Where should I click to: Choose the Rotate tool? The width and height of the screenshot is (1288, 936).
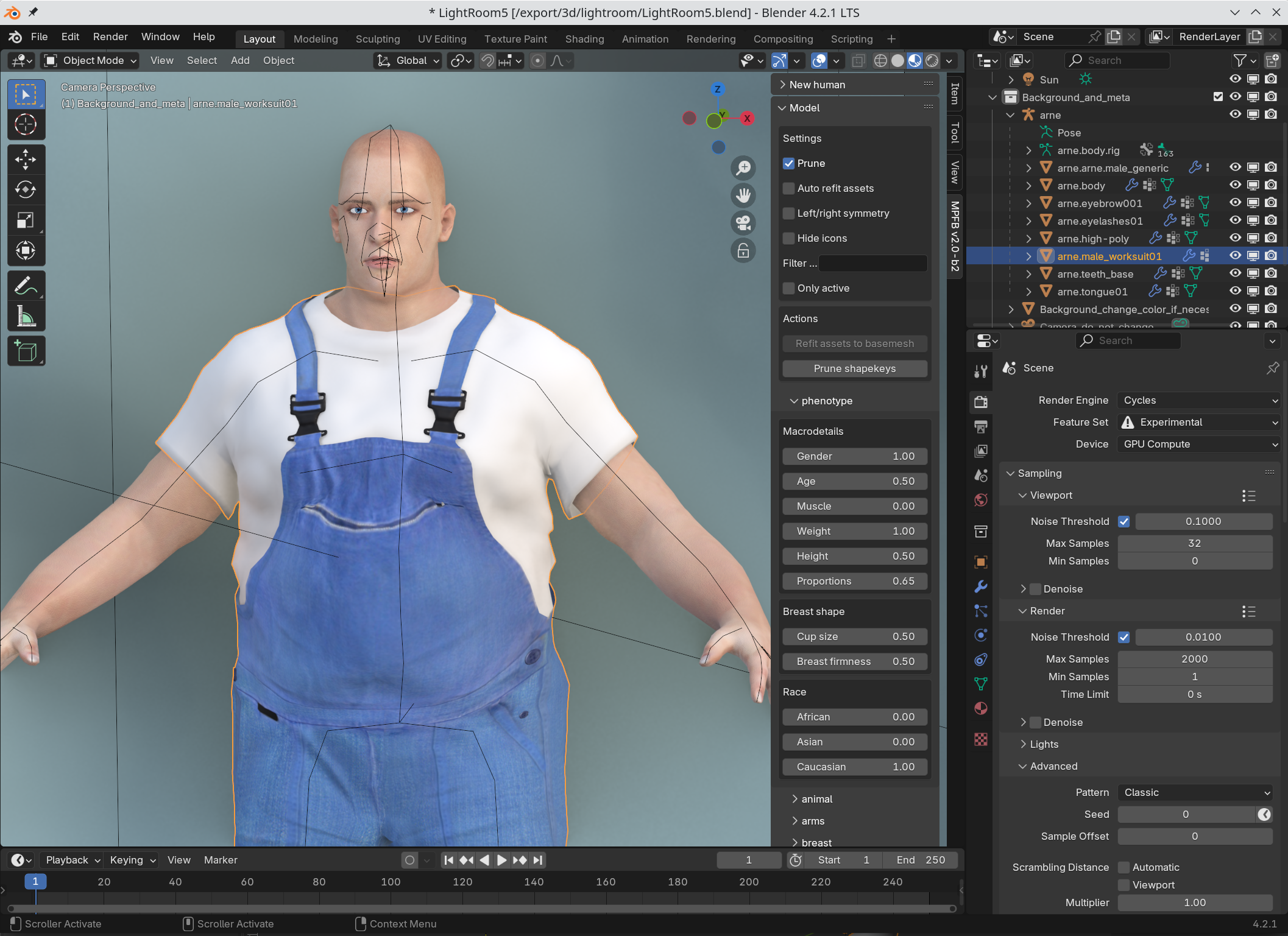click(x=26, y=190)
